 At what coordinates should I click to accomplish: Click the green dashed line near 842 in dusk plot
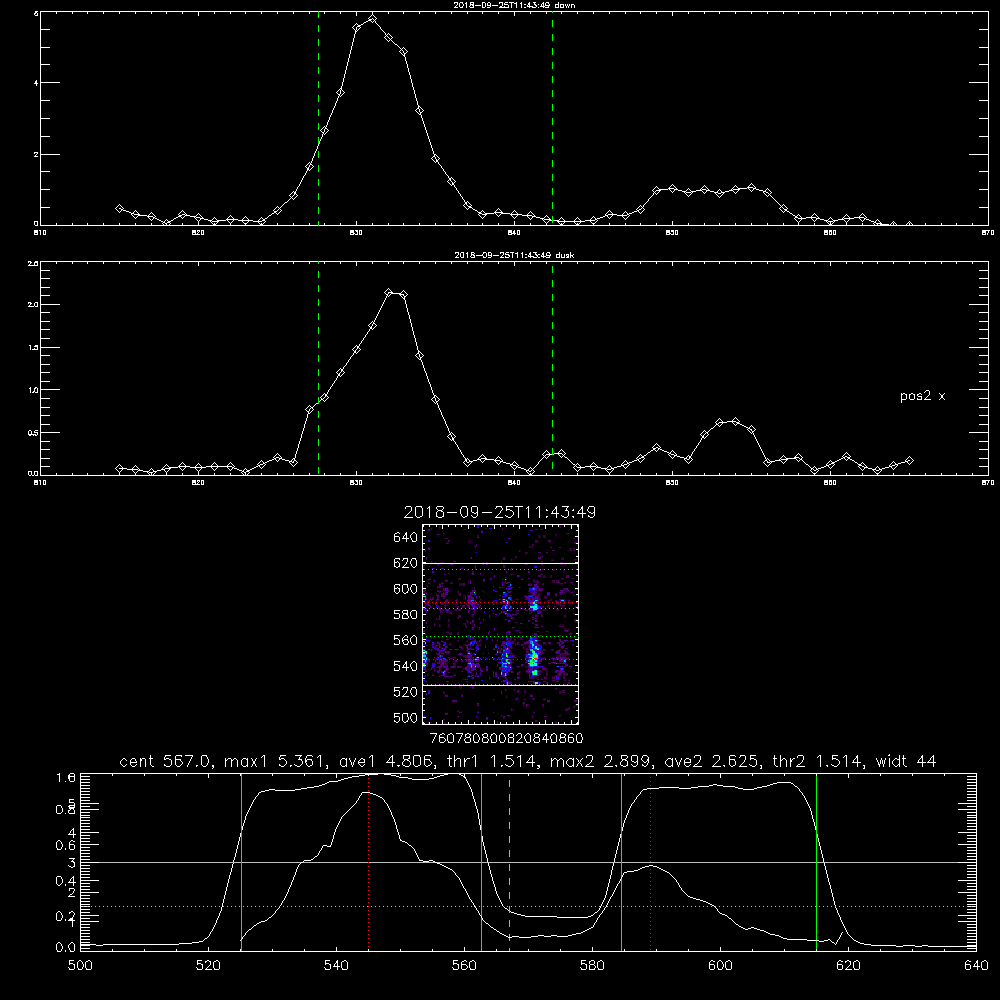[552, 368]
